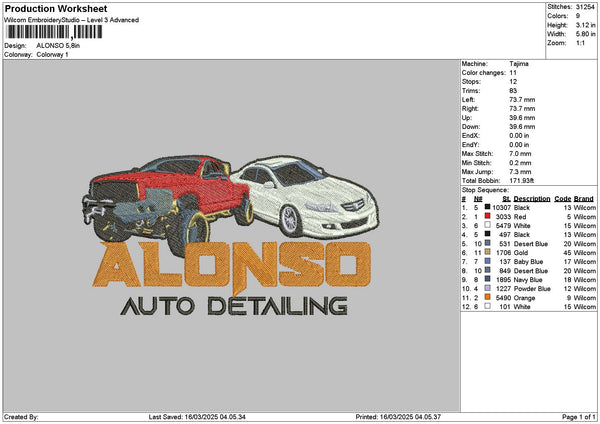Select the Powder Blue color swatch

[487, 289]
